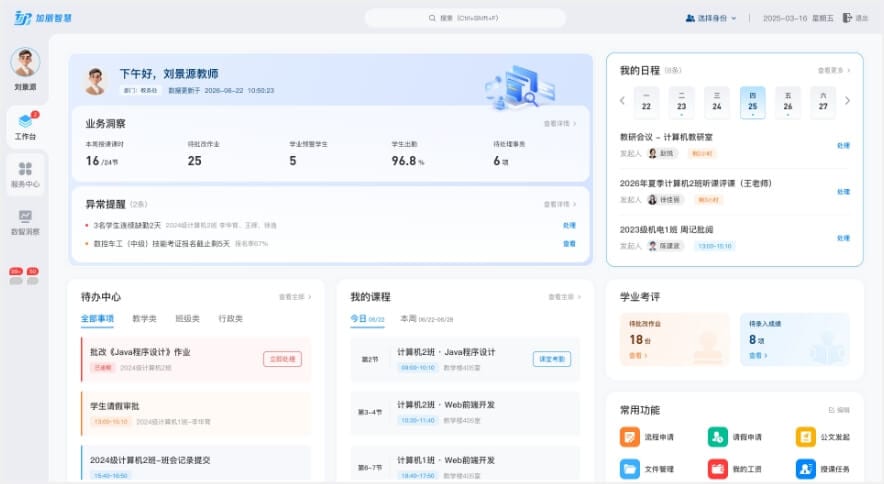Click the 本周授课课时 16 statistic
The image size is (884, 484).
105,153
